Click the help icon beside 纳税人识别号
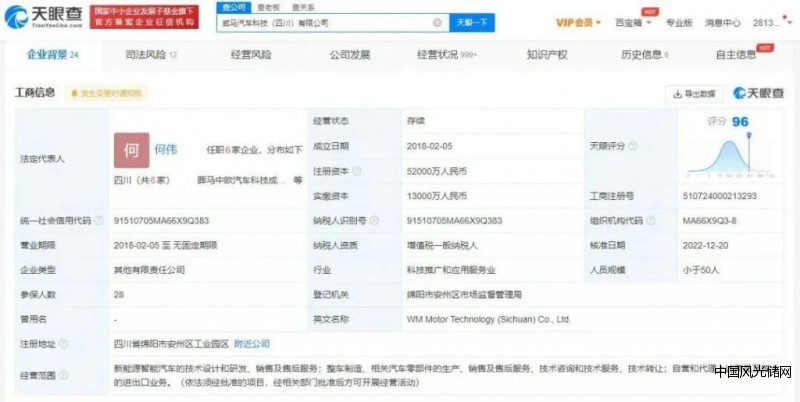This screenshot has height=402, width=800. (x=374, y=220)
